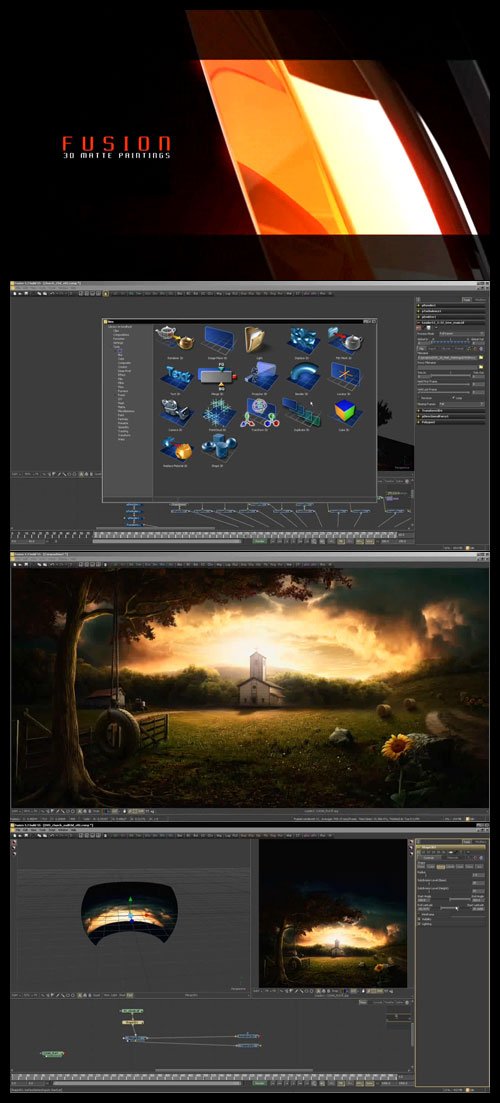This screenshot has height=1103, width=500.
Task: Expand the pEmitter1 tool header
Action: [x=451, y=317]
